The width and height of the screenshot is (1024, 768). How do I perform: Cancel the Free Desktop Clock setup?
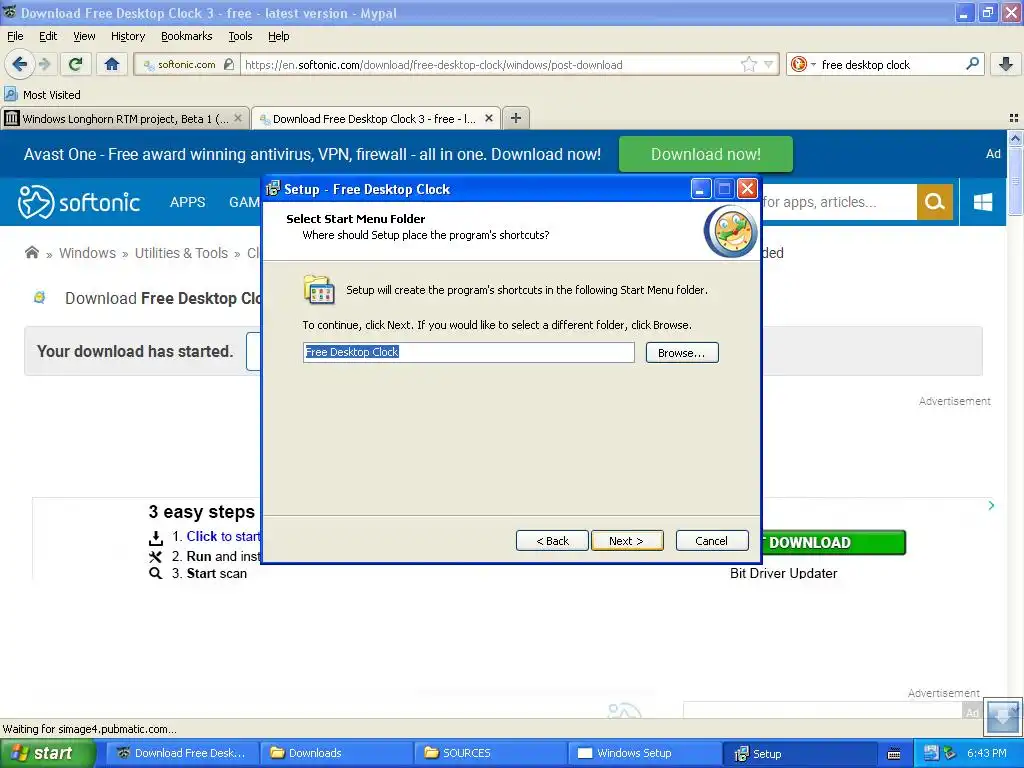[x=712, y=541]
